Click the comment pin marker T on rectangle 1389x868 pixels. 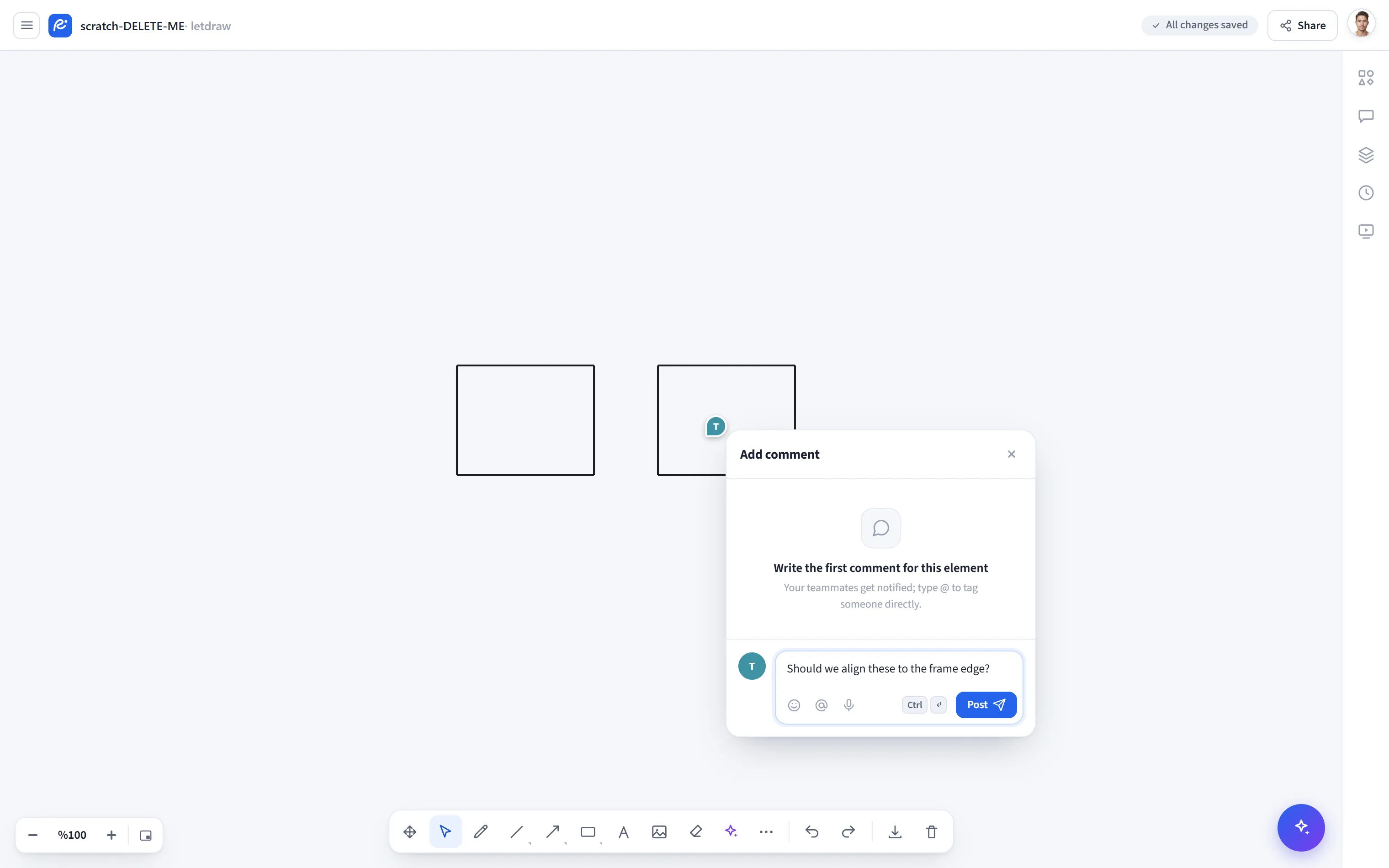pyautogui.click(x=716, y=427)
